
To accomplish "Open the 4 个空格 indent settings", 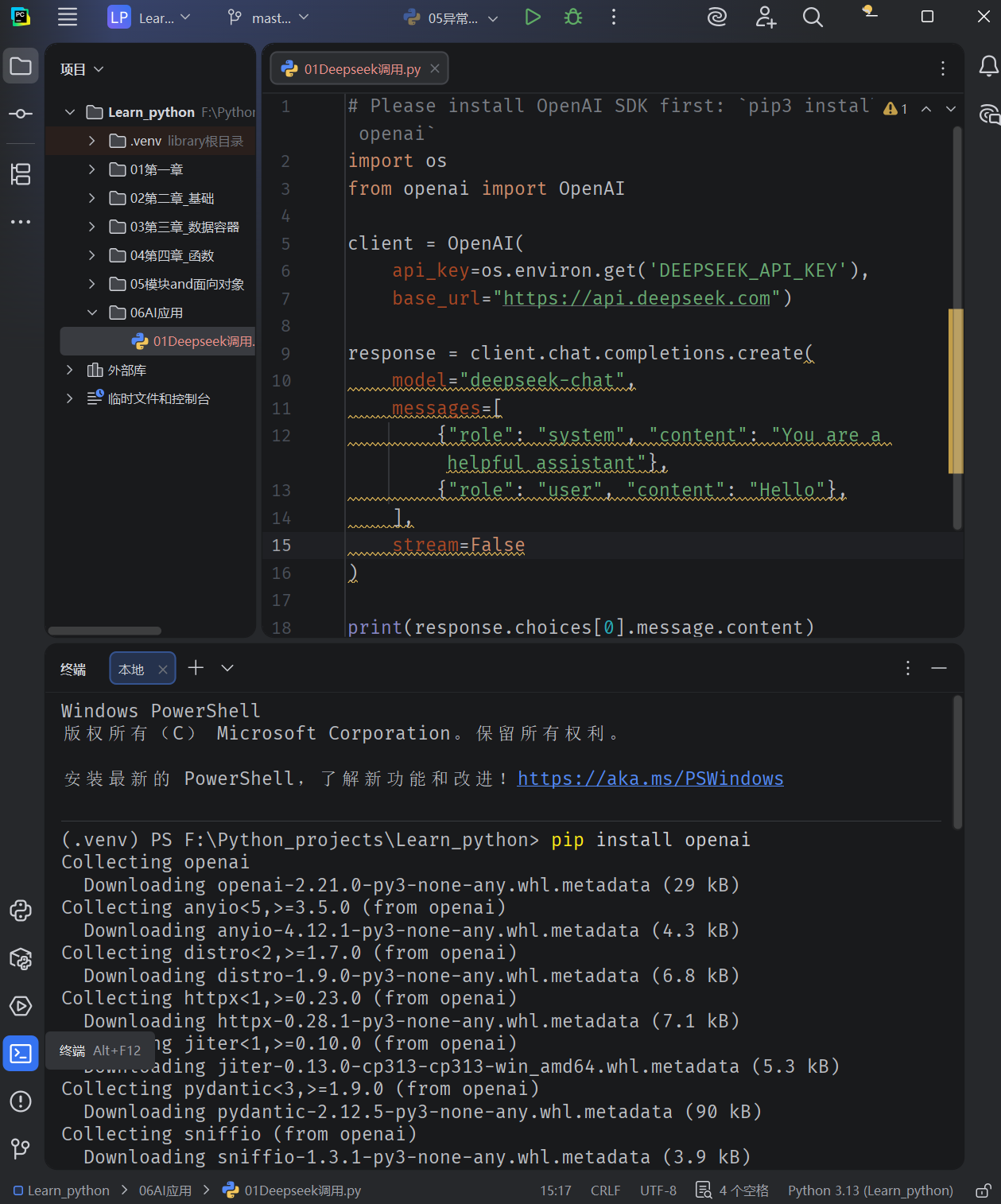I will point(732,1190).
